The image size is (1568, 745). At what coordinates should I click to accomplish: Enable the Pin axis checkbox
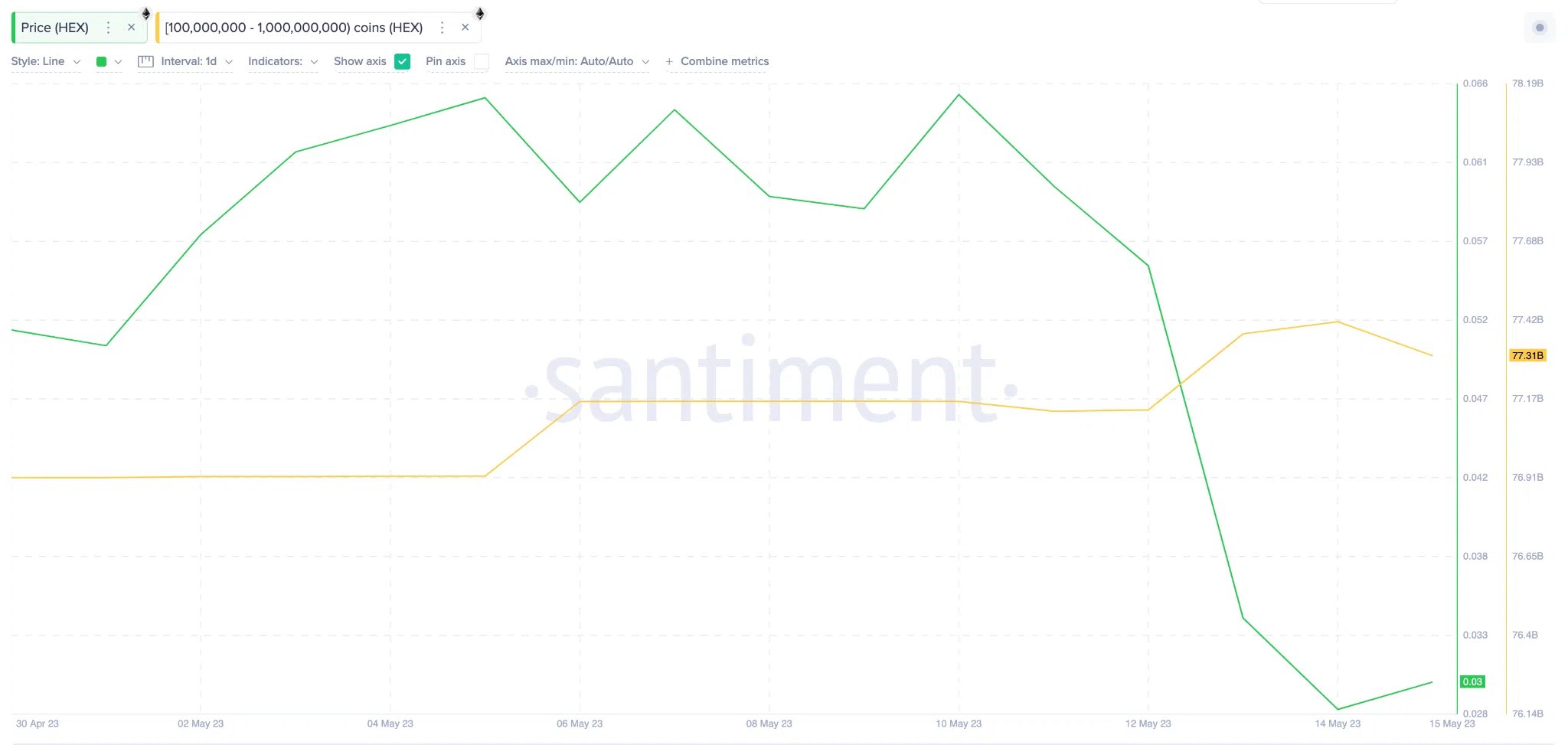click(482, 61)
